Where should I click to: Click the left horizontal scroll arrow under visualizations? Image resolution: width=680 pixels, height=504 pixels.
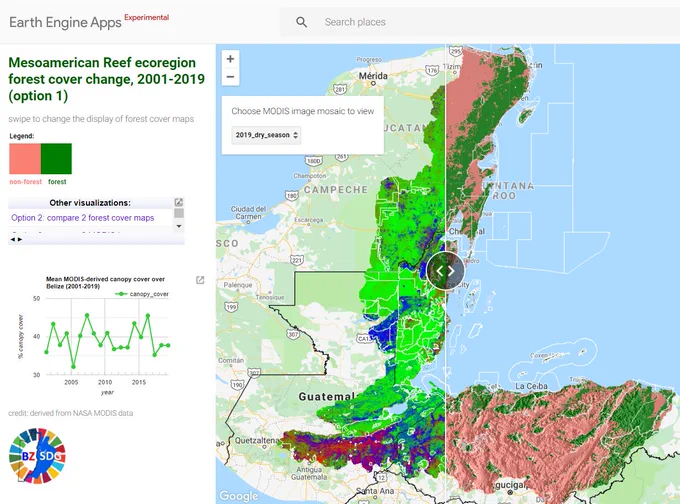pyautogui.click(x=13, y=239)
